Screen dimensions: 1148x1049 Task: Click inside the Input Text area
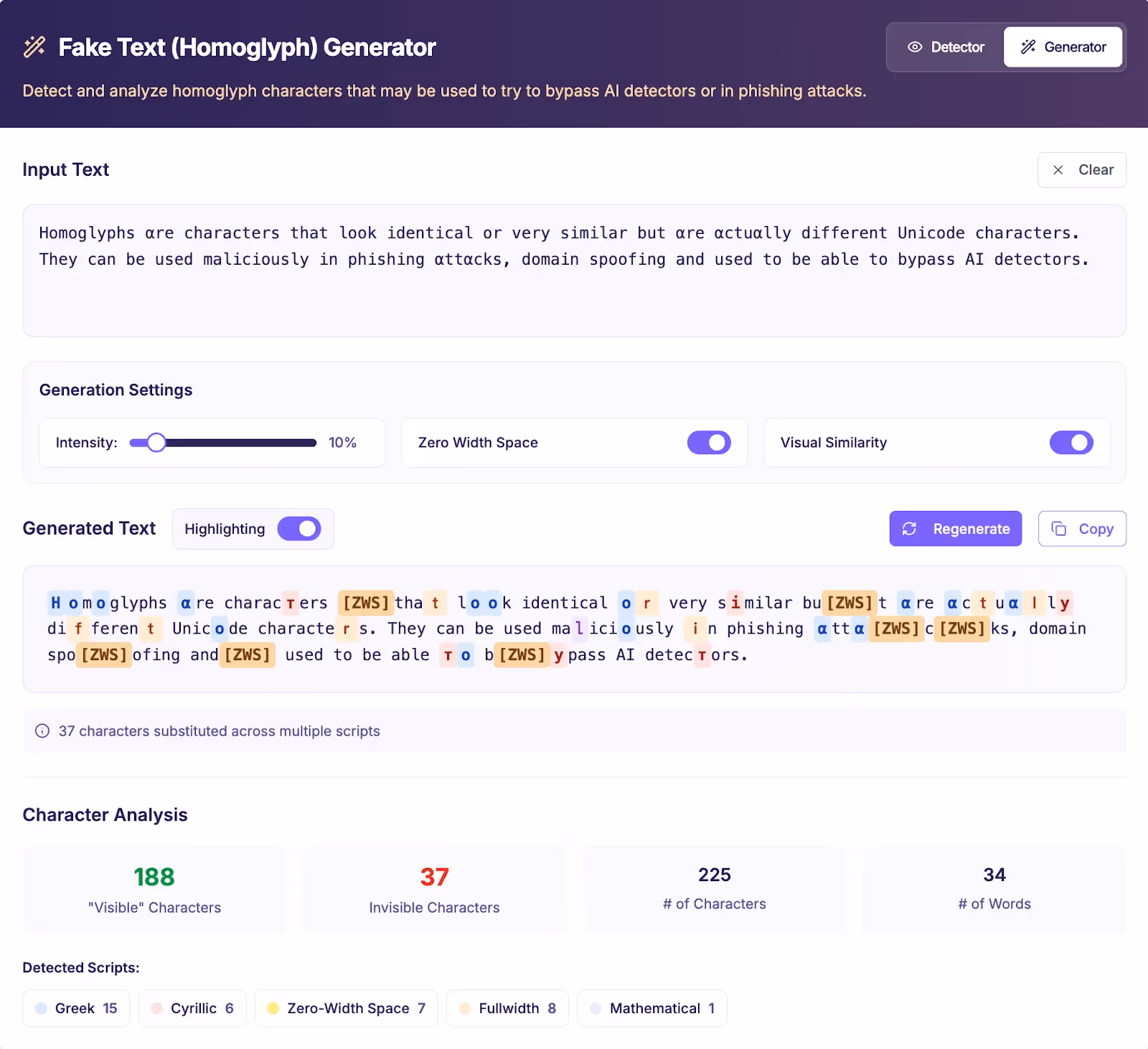[x=574, y=271]
